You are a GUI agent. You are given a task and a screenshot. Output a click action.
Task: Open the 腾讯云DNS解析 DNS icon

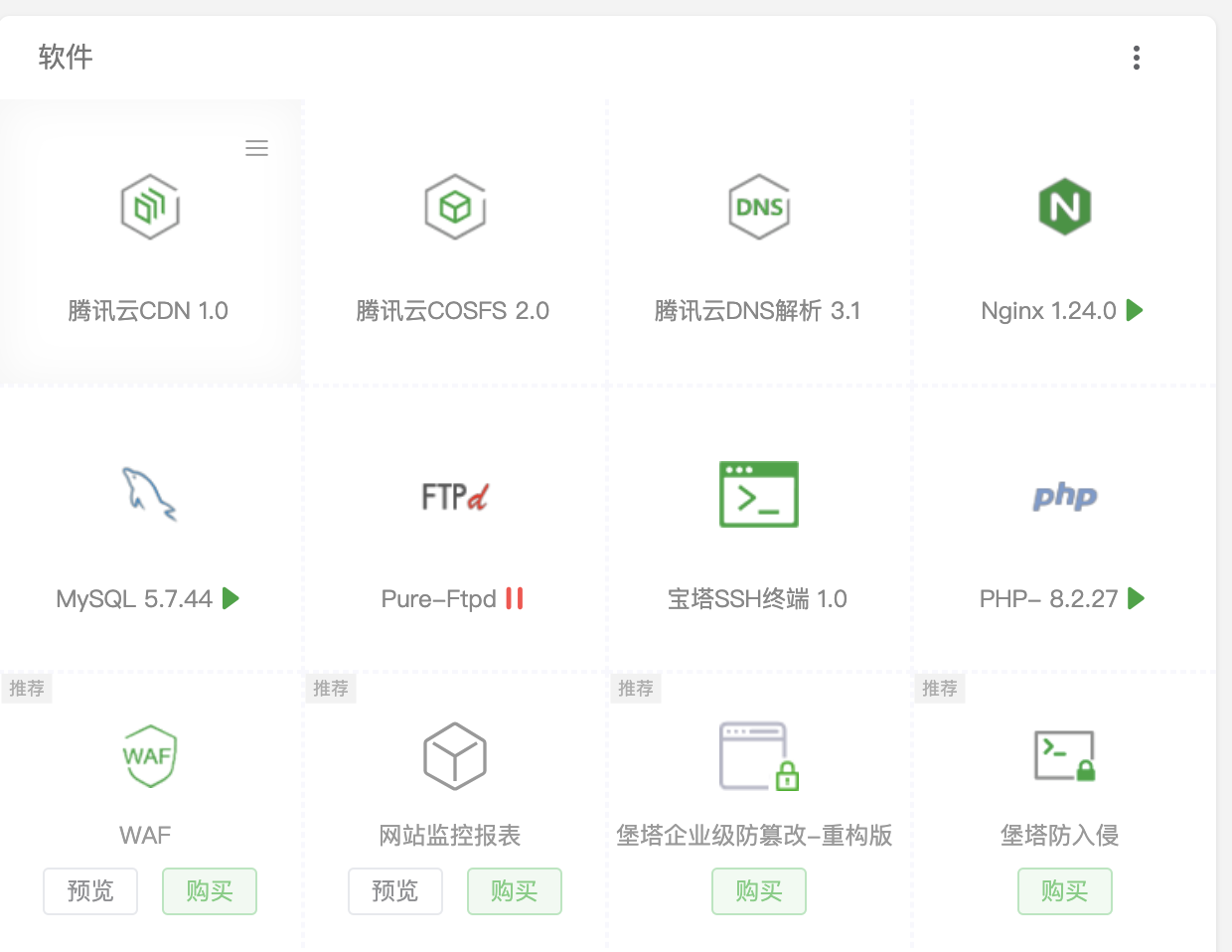pos(759,207)
